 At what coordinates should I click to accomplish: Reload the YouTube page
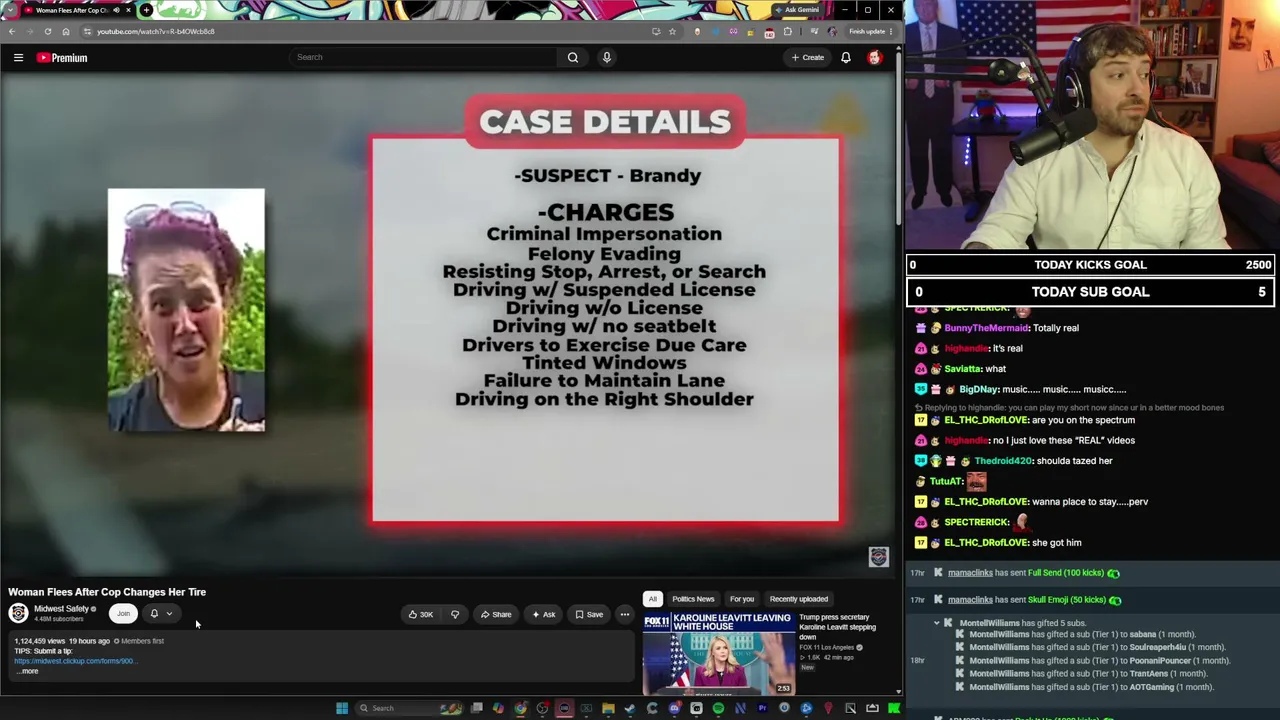(47, 31)
